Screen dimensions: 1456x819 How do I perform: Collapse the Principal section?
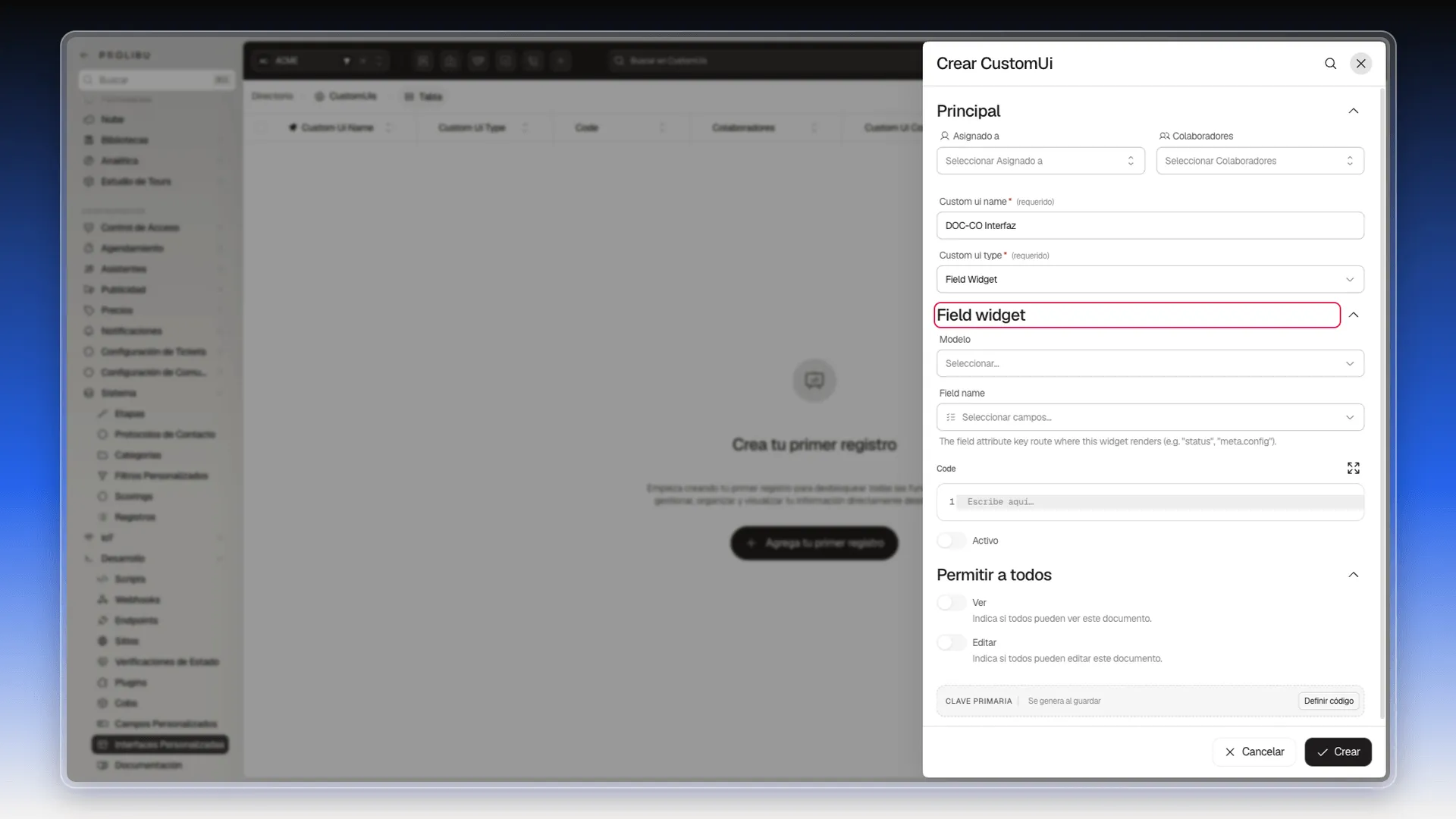(x=1354, y=111)
